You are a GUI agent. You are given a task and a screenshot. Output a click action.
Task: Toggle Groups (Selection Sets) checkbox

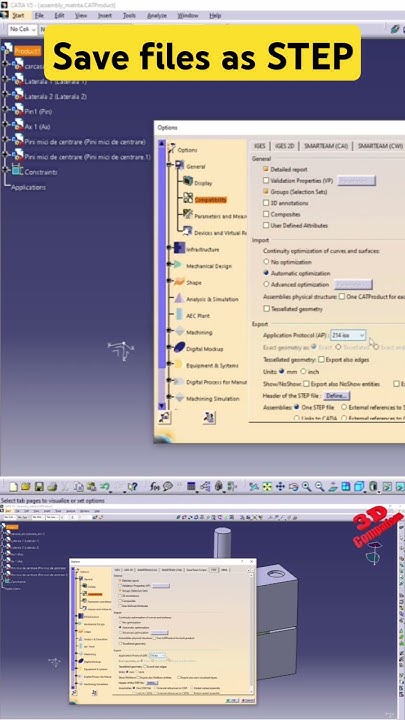coord(266,191)
